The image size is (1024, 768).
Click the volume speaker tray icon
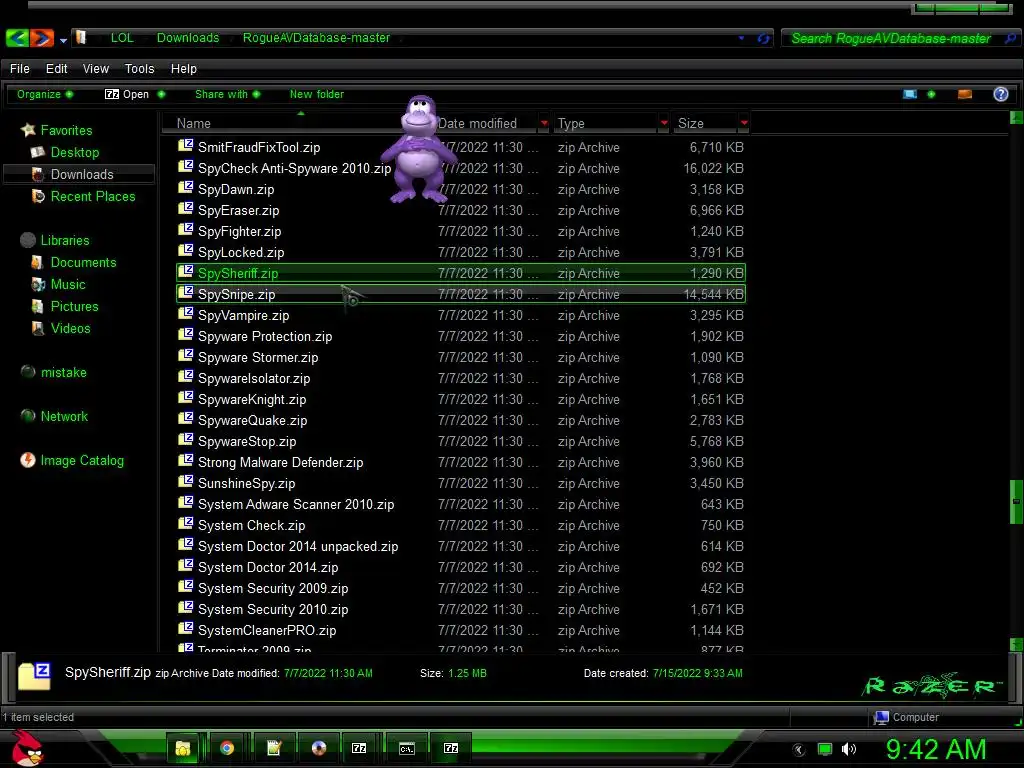click(848, 749)
